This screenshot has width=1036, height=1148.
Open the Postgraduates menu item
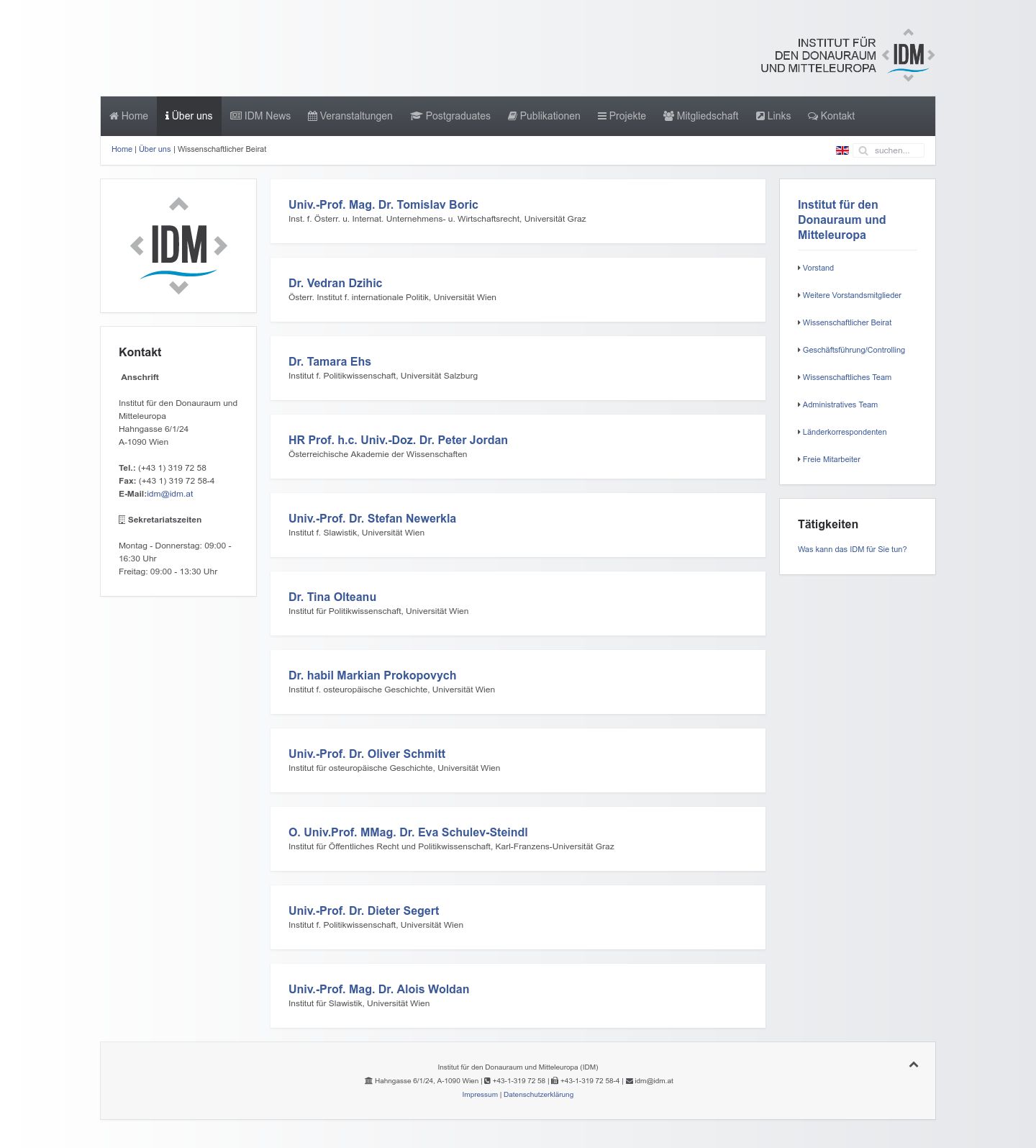(x=450, y=116)
